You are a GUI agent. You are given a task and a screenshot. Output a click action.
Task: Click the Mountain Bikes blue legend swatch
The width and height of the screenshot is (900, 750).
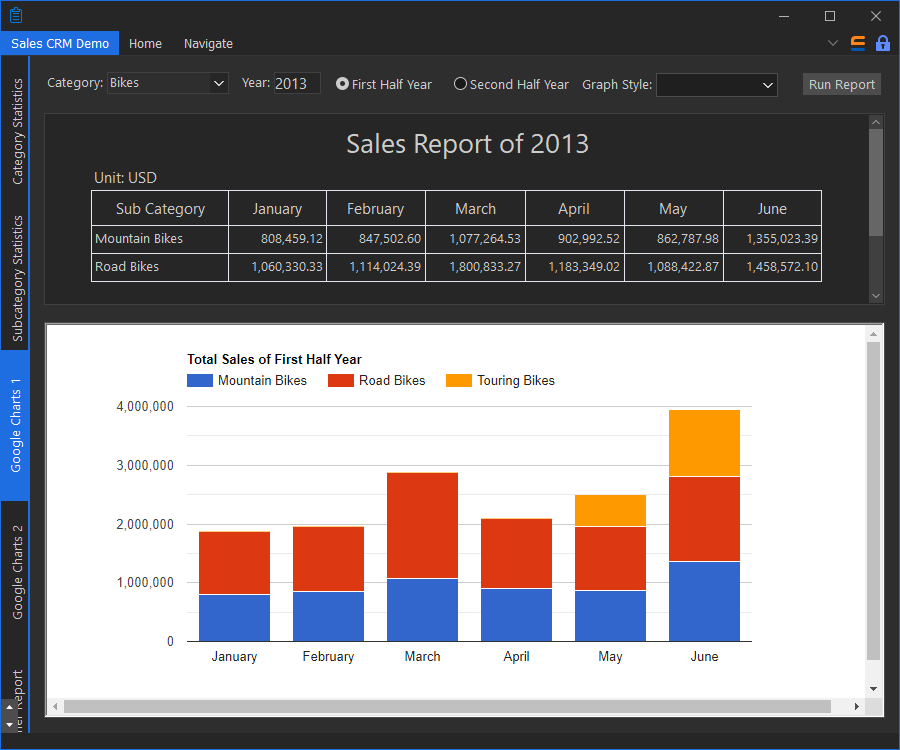(x=200, y=380)
